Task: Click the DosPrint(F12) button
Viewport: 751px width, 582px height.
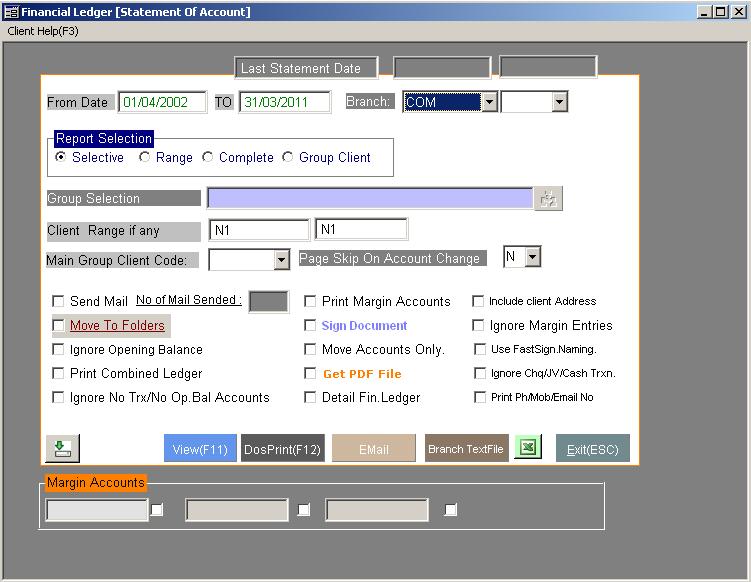Action: tap(282, 449)
